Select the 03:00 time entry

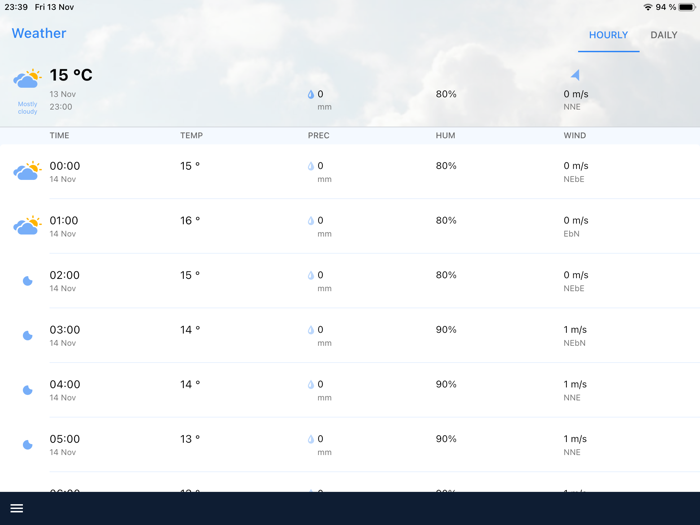click(x=65, y=330)
